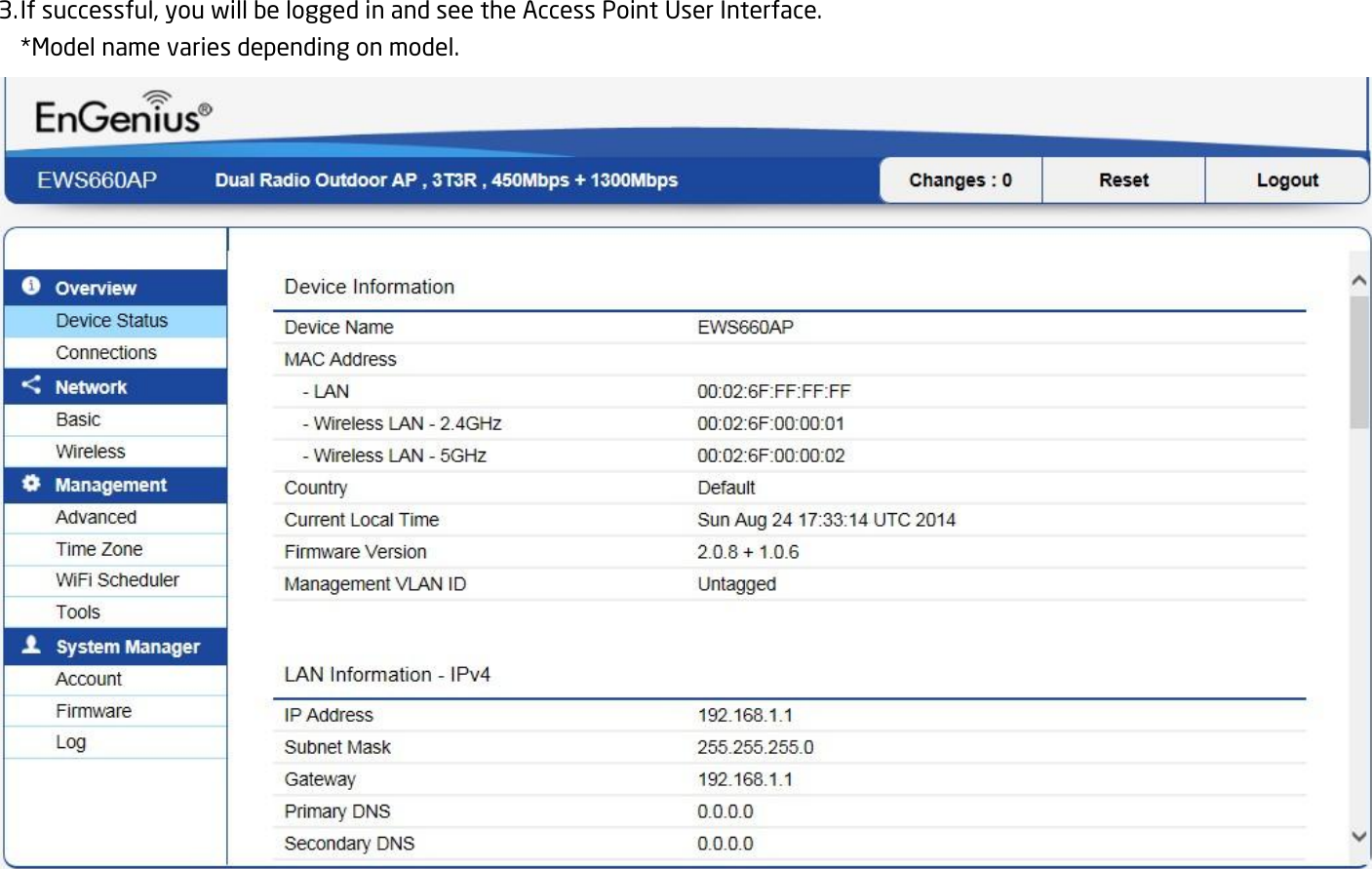The image size is (1372, 869).
Task: Click the Device Information heading
Action: [369, 287]
